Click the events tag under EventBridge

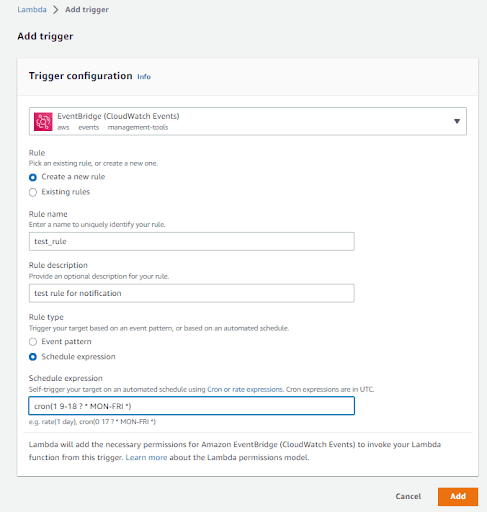coord(89,128)
